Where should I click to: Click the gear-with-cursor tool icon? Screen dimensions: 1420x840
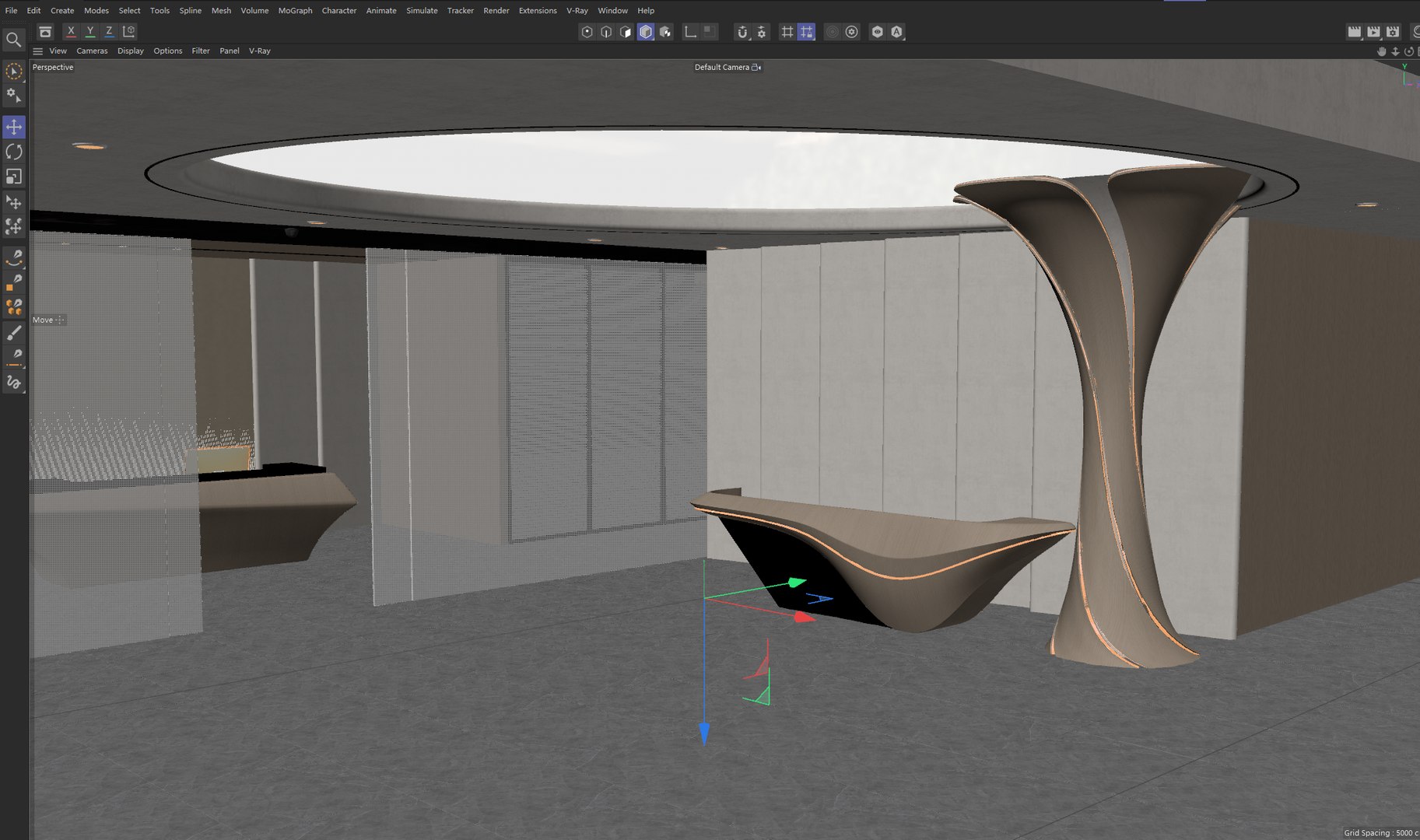coord(14,96)
